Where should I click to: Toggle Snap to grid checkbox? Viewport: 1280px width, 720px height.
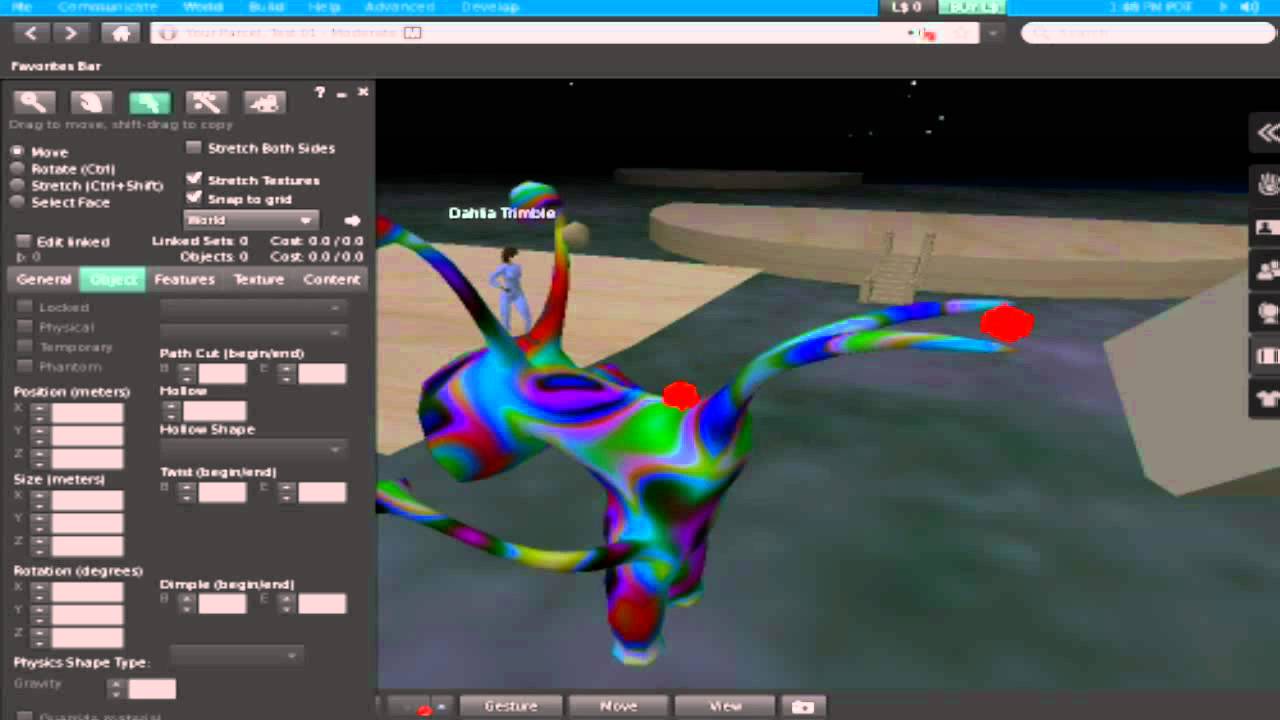tap(194, 198)
